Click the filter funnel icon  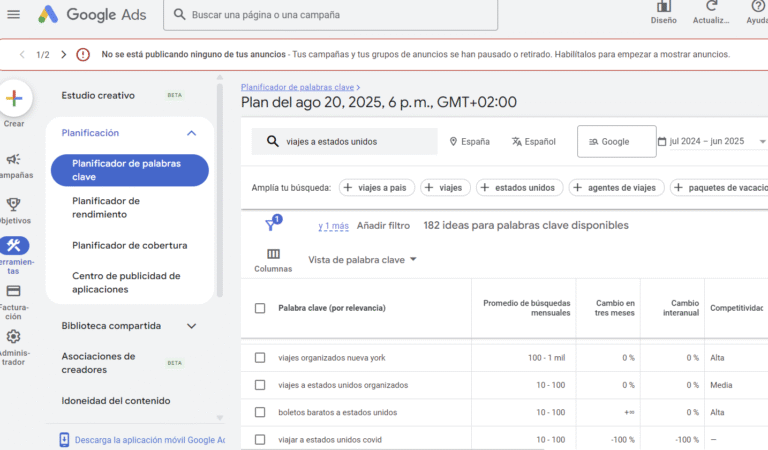(271, 225)
